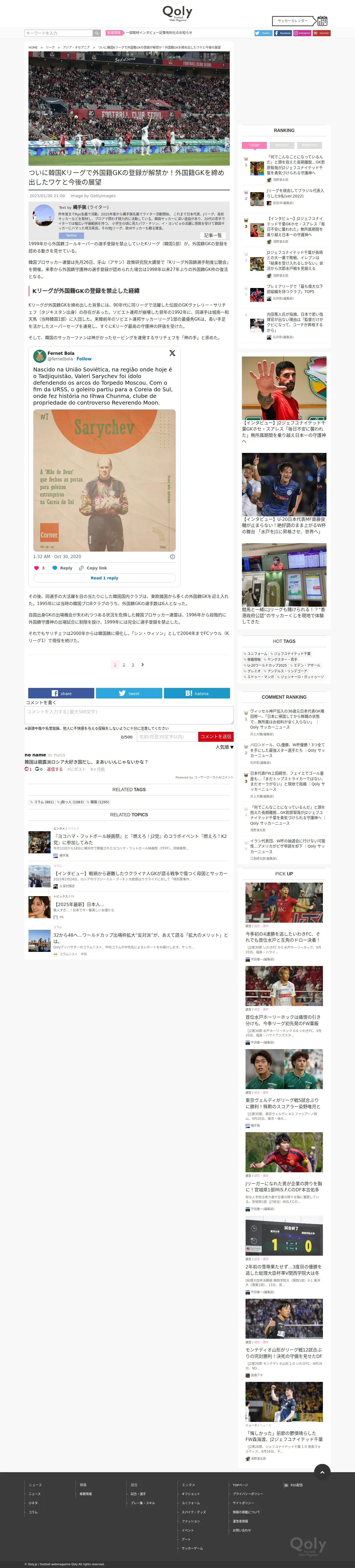Click Fernet Bola avatar in tweet
The height and width of the screenshot is (1568, 355).
[x=40, y=355]
